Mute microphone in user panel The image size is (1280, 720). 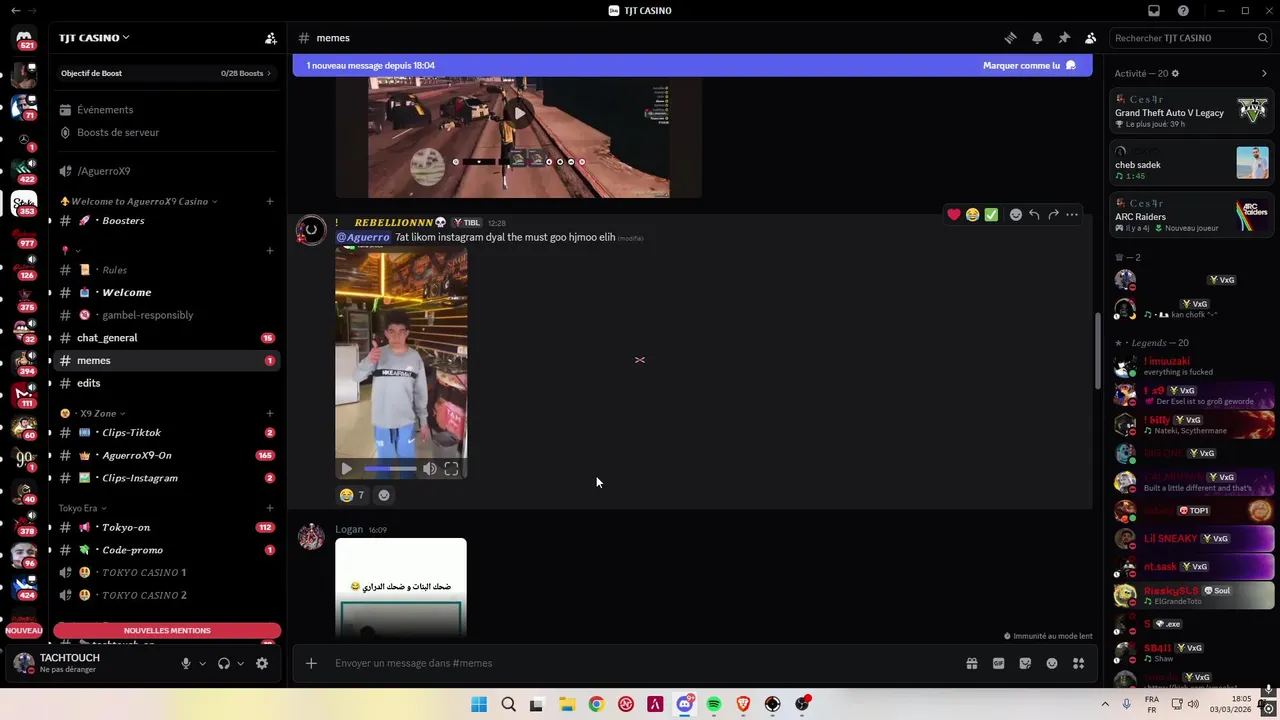point(185,663)
